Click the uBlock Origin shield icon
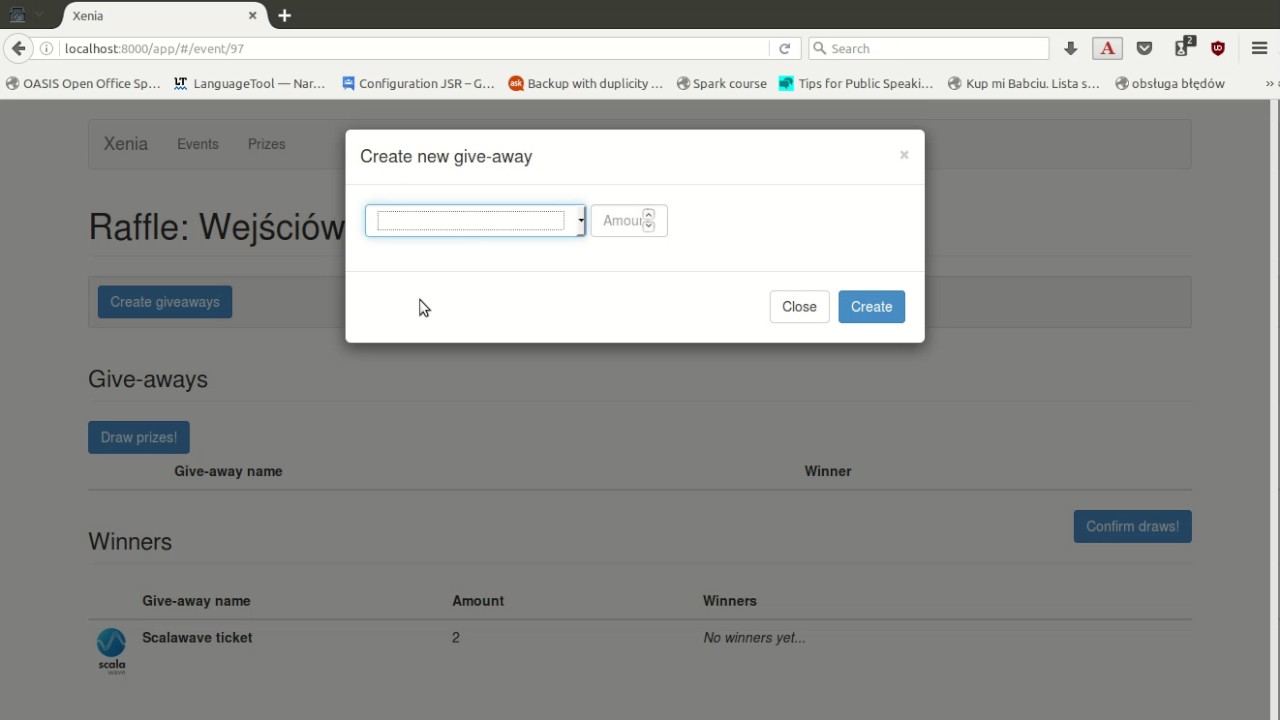Screen dimensions: 1280x720 [x=1218, y=48]
